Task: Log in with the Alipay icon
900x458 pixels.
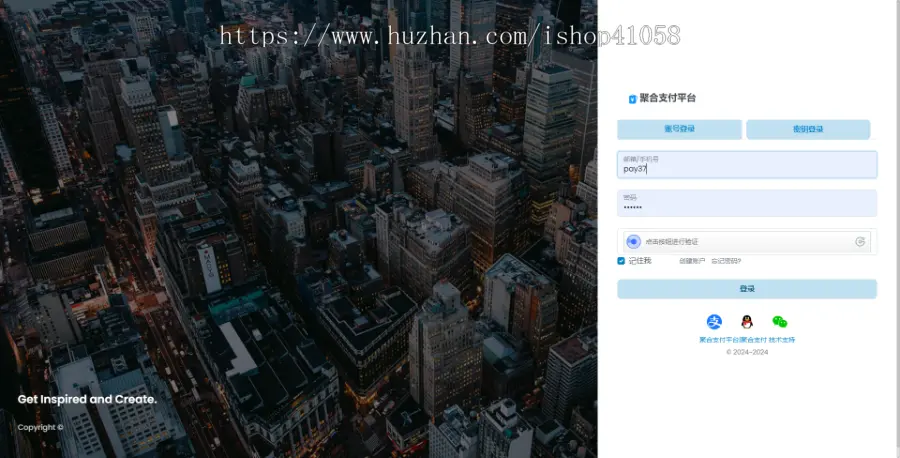Action: pyautogui.click(x=714, y=321)
